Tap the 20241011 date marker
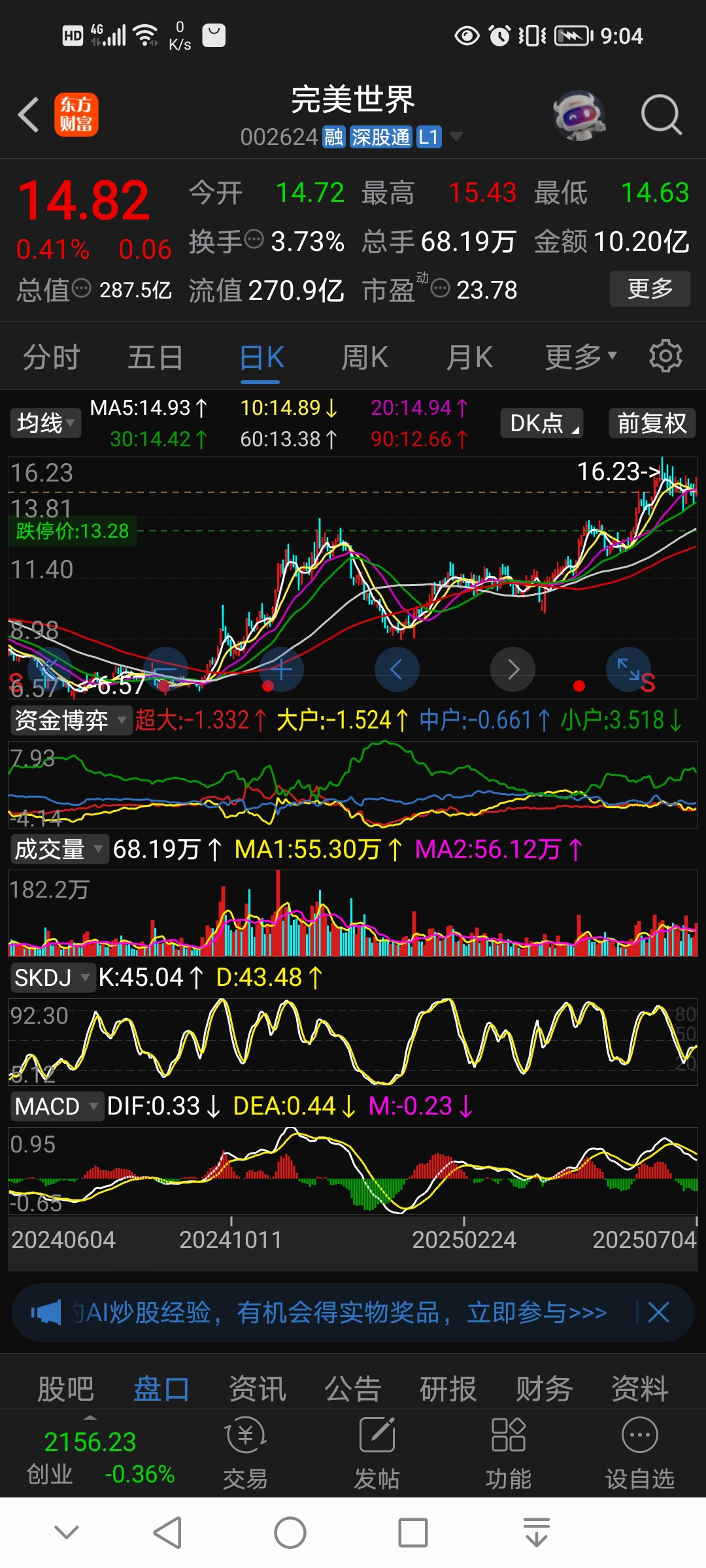This screenshot has height=1568, width=706. pos(231,1239)
